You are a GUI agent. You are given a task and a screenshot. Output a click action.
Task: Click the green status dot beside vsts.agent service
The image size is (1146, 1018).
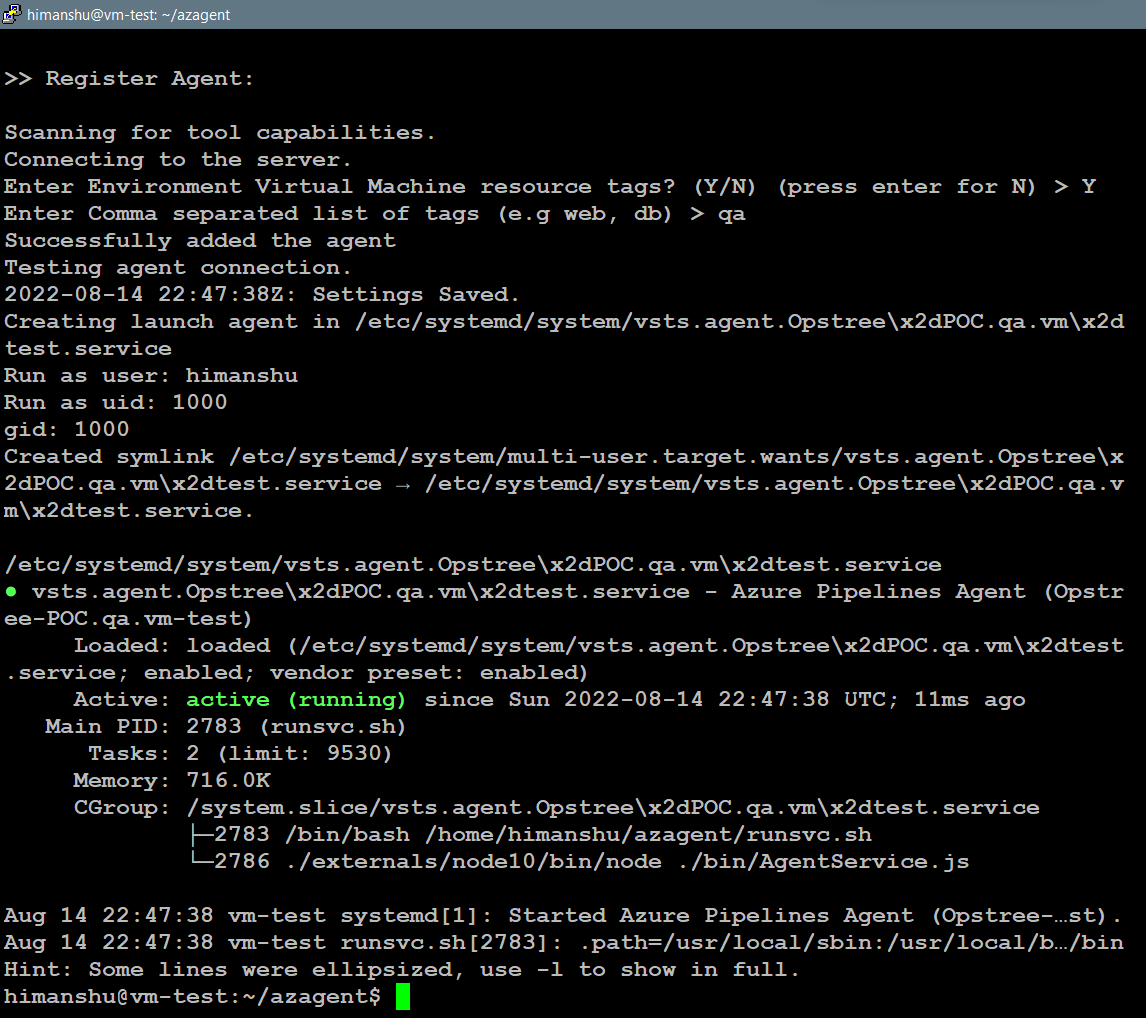(x=11, y=592)
